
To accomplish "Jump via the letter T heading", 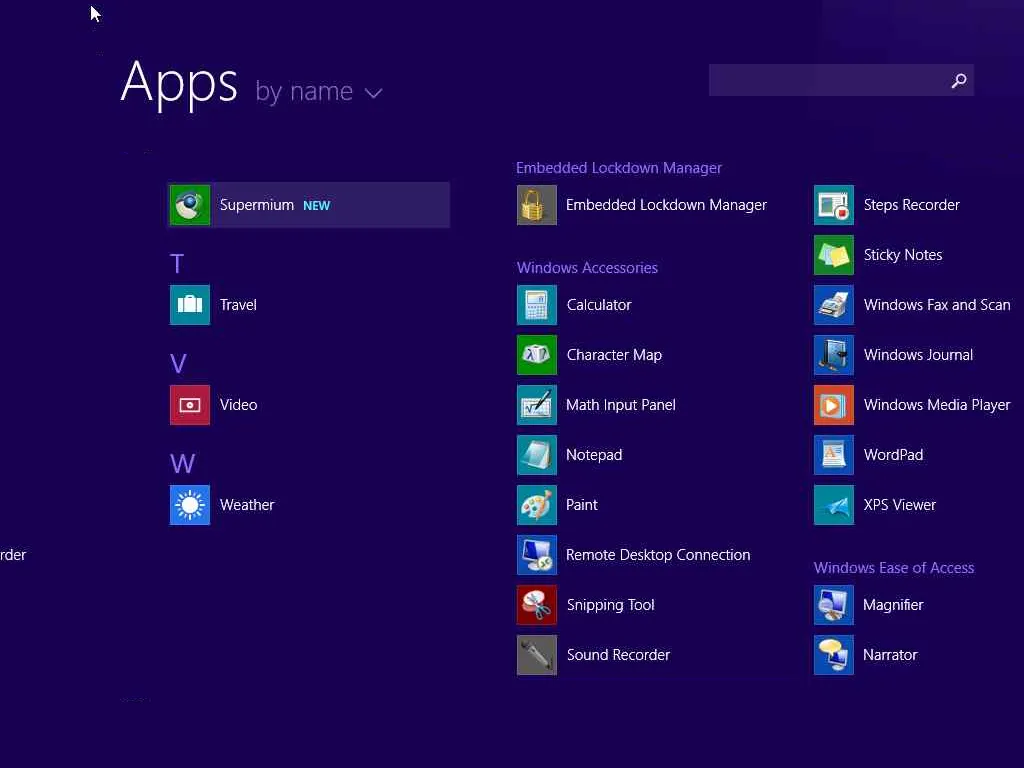I will 177,264.
